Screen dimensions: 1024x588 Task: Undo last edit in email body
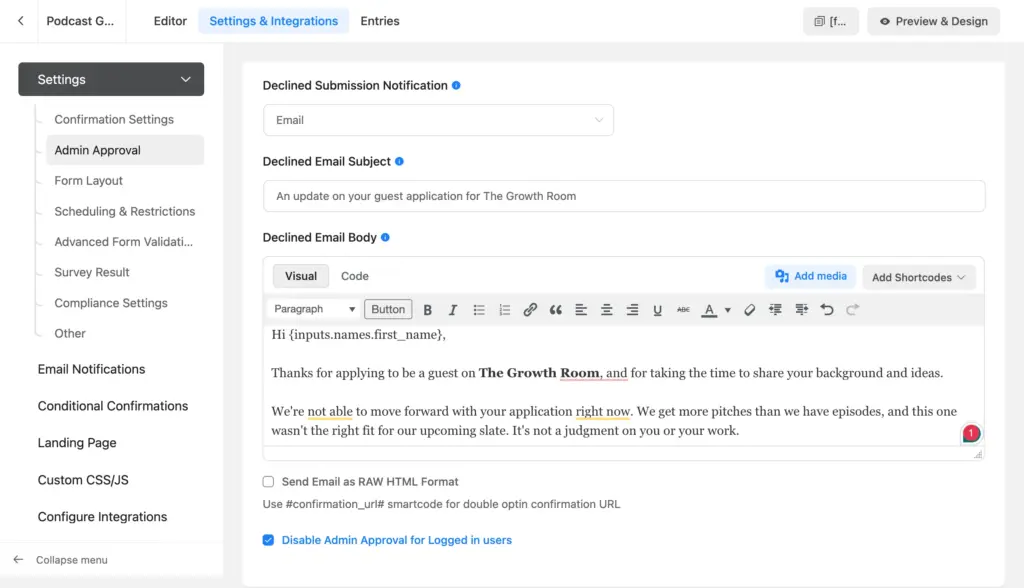point(827,310)
